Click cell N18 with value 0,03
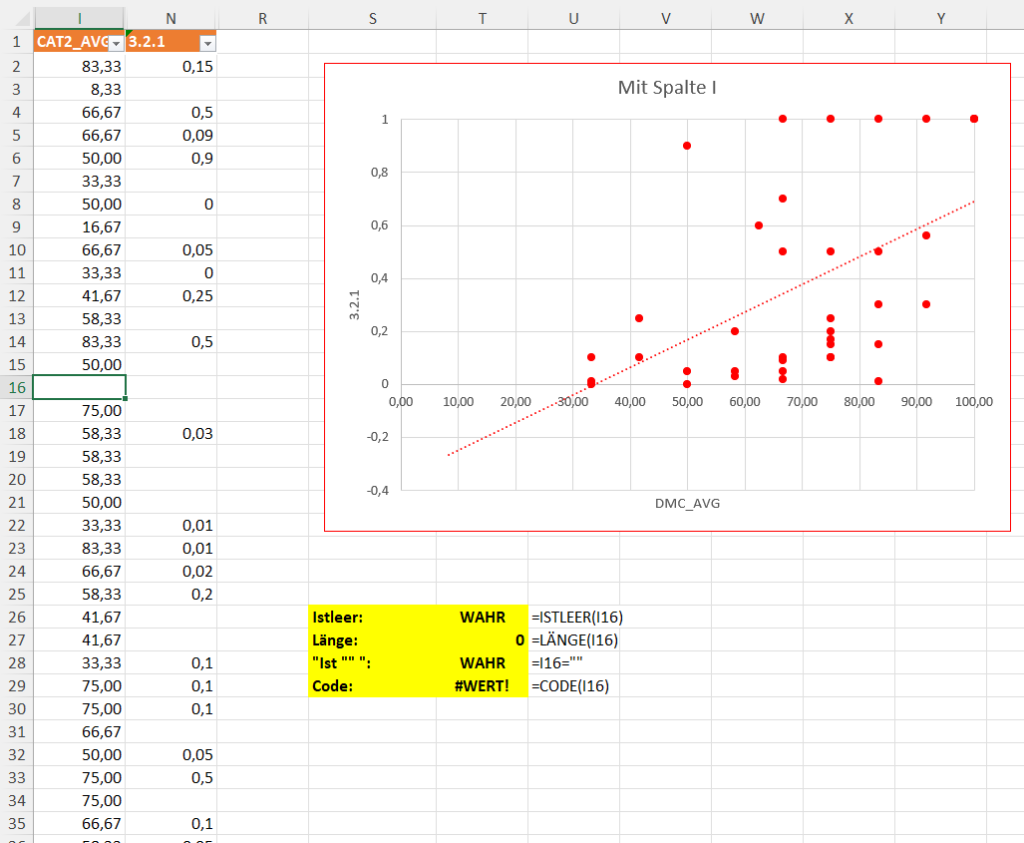Screen dimensions: 1024x843 [171, 434]
